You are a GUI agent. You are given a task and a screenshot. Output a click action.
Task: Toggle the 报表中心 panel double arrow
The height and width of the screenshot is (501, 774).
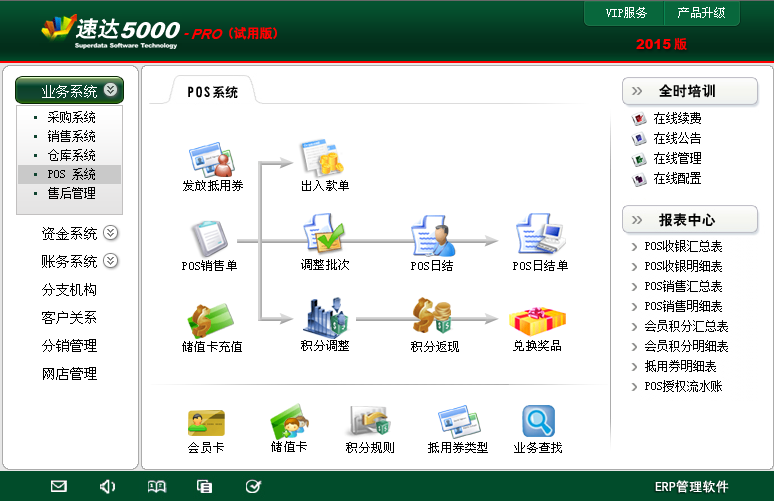pyautogui.click(x=637, y=220)
